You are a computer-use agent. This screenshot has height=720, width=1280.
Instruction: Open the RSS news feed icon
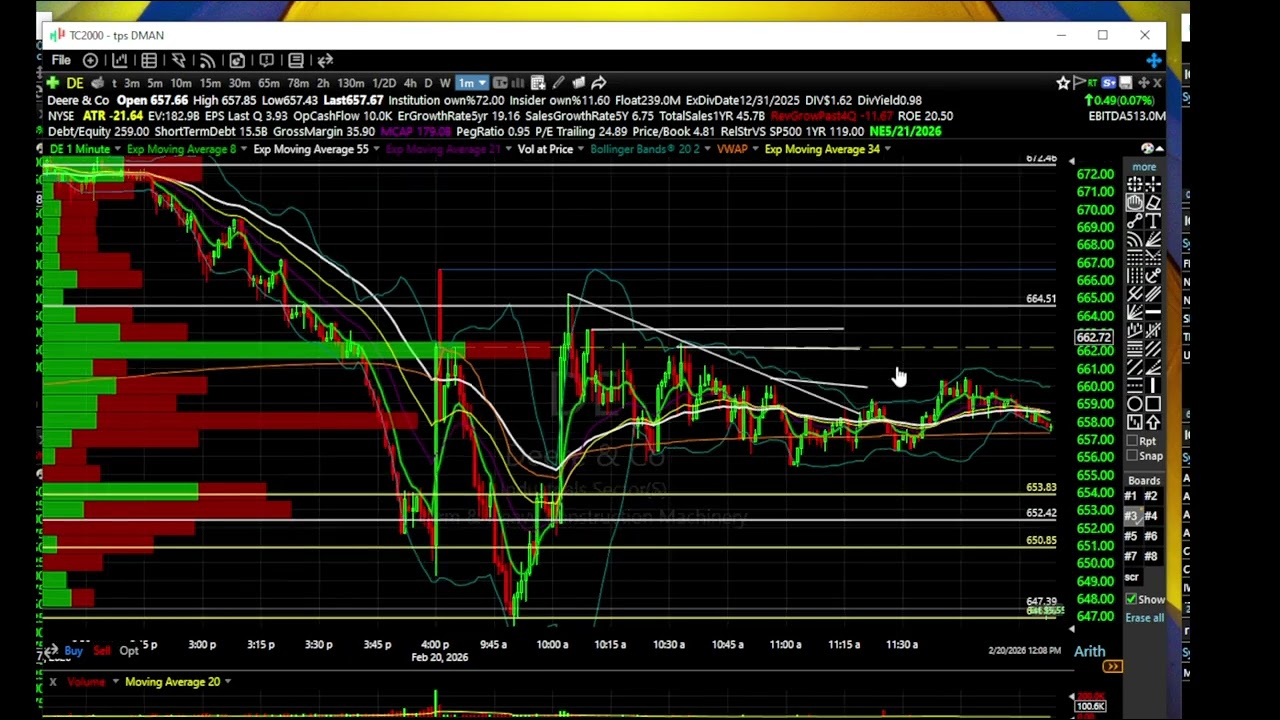[x=207, y=60]
